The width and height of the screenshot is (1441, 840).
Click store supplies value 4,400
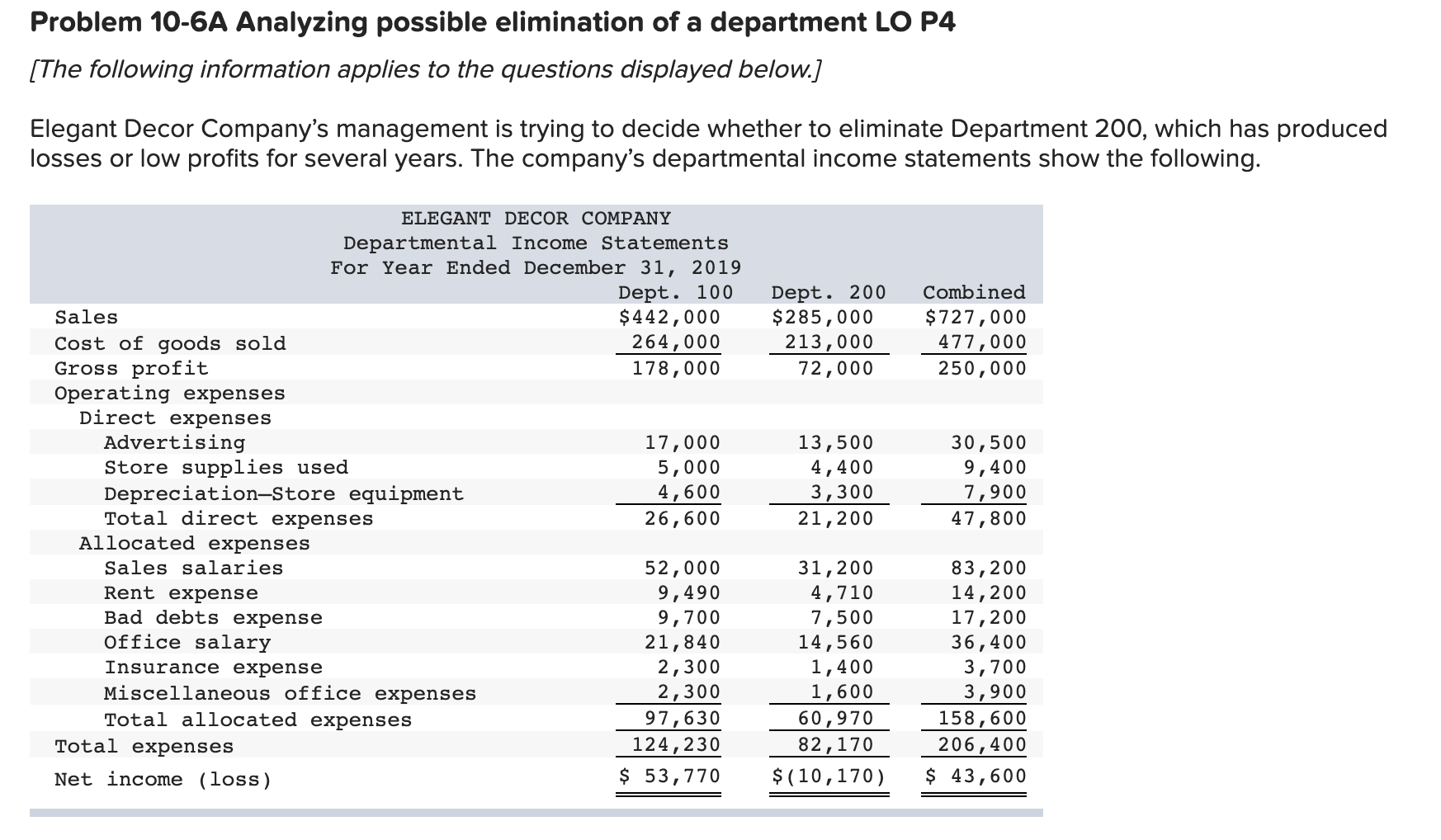(x=841, y=468)
